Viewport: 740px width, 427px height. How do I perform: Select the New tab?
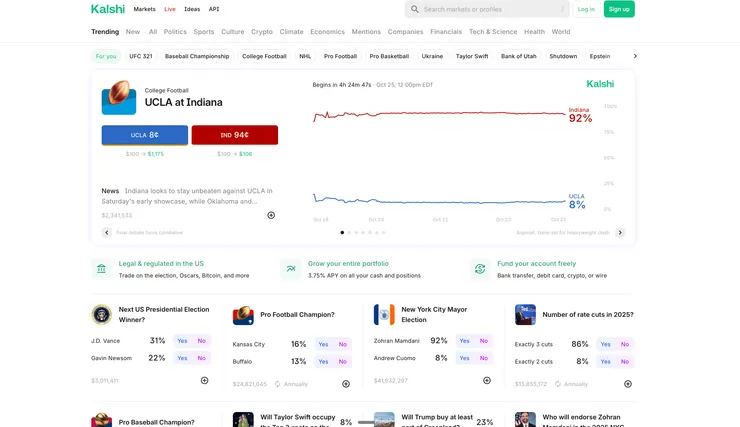coord(133,32)
